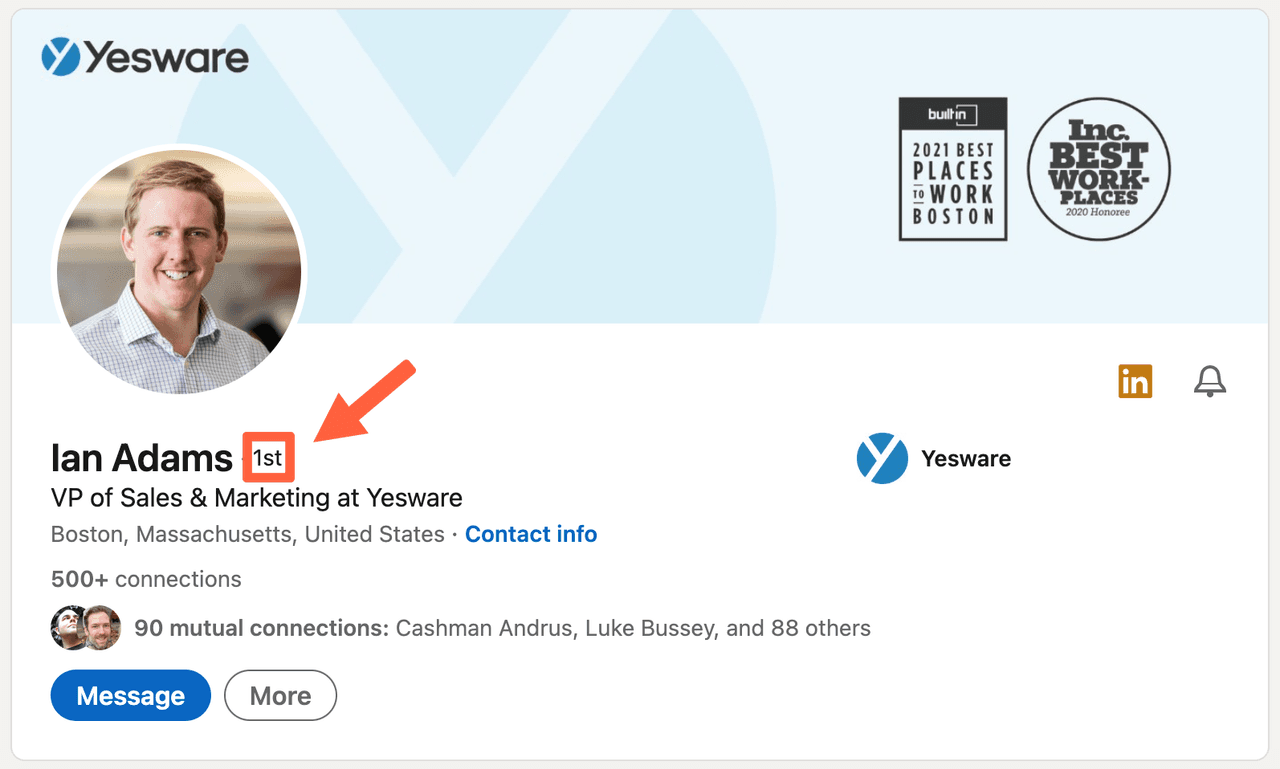Click the Inc. Best Workplaces badge
The image size is (1280, 769).
click(x=1098, y=168)
